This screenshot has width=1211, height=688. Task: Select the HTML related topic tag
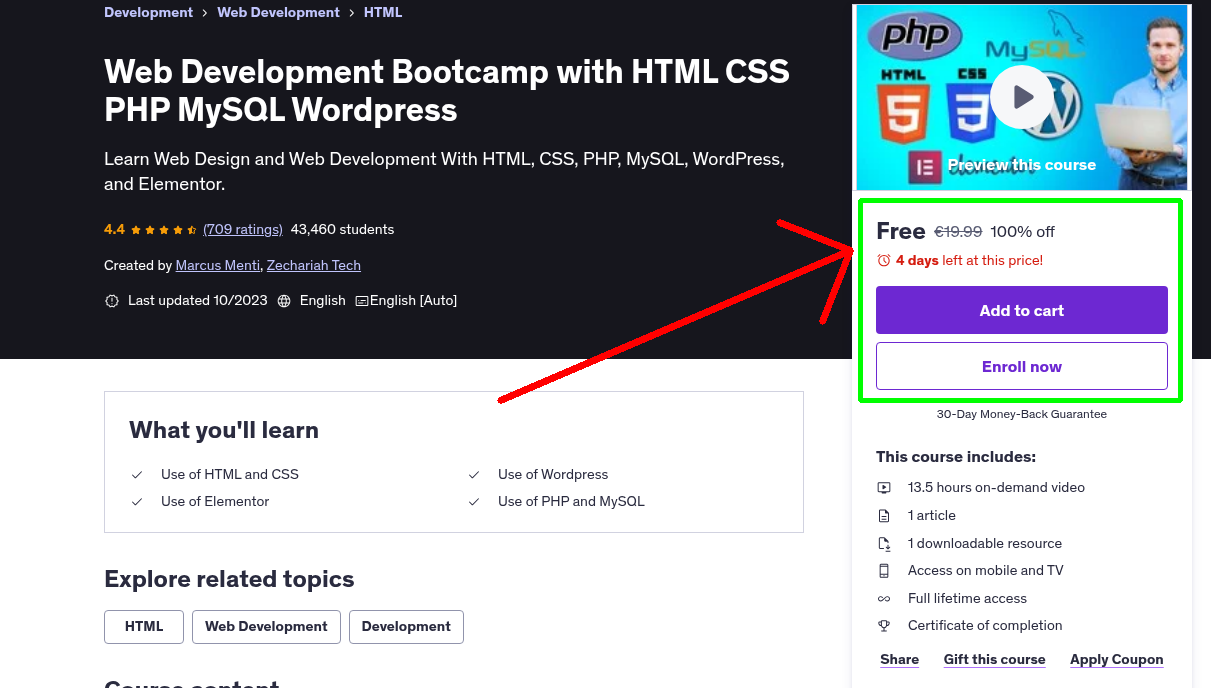(x=144, y=627)
